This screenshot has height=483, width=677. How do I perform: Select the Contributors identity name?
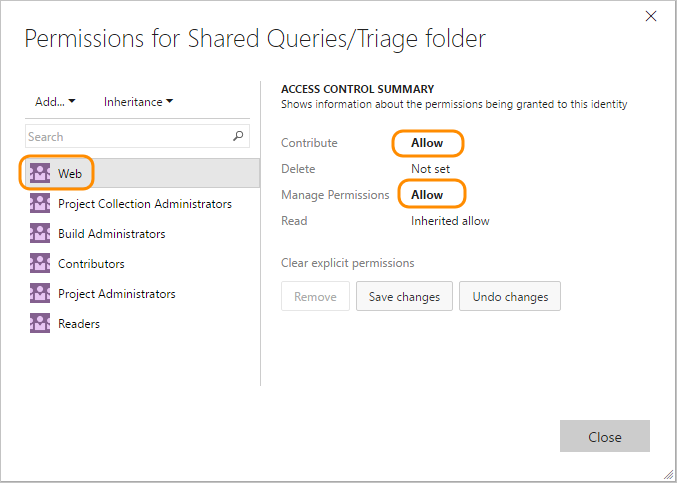tap(91, 264)
